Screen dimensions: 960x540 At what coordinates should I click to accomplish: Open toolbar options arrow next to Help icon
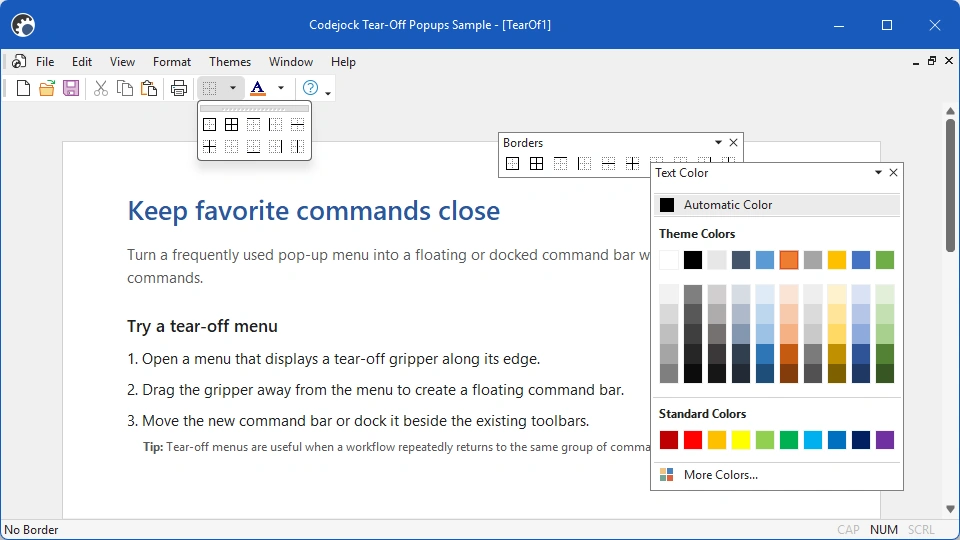tap(328, 93)
